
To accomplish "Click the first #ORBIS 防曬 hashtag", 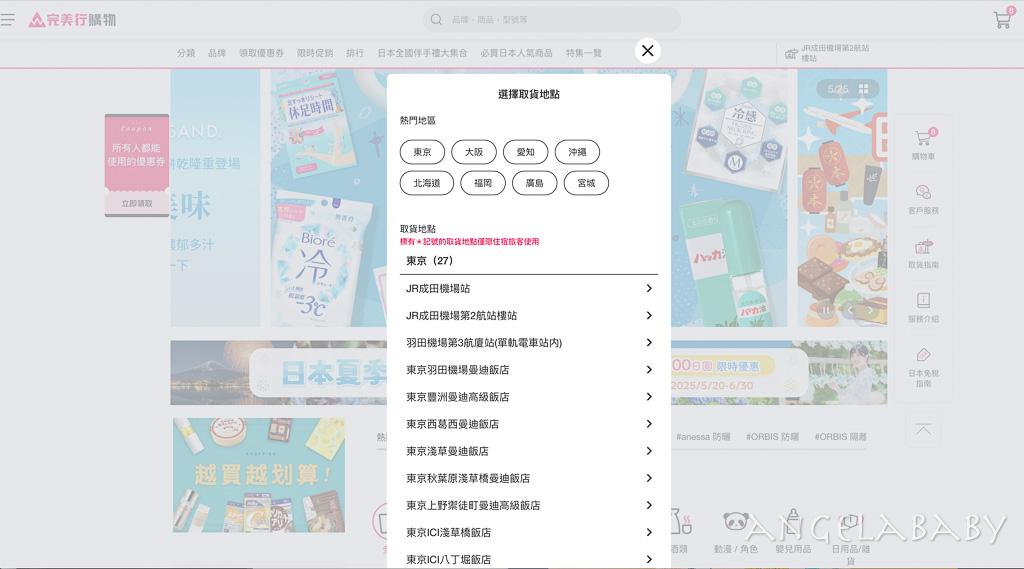I will point(772,436).
